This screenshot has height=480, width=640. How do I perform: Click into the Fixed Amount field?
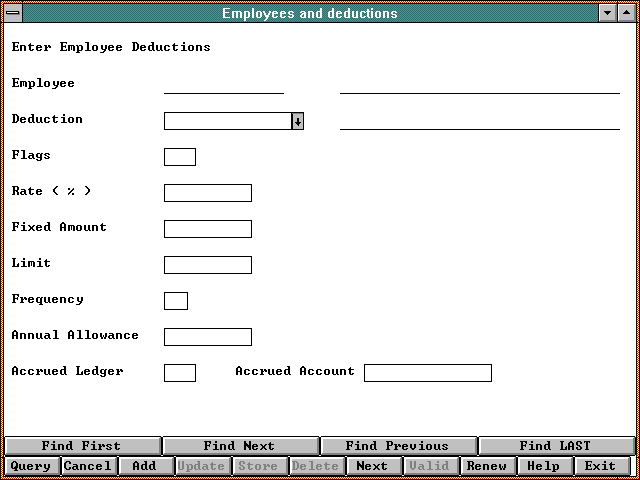[x=207, y=229]
